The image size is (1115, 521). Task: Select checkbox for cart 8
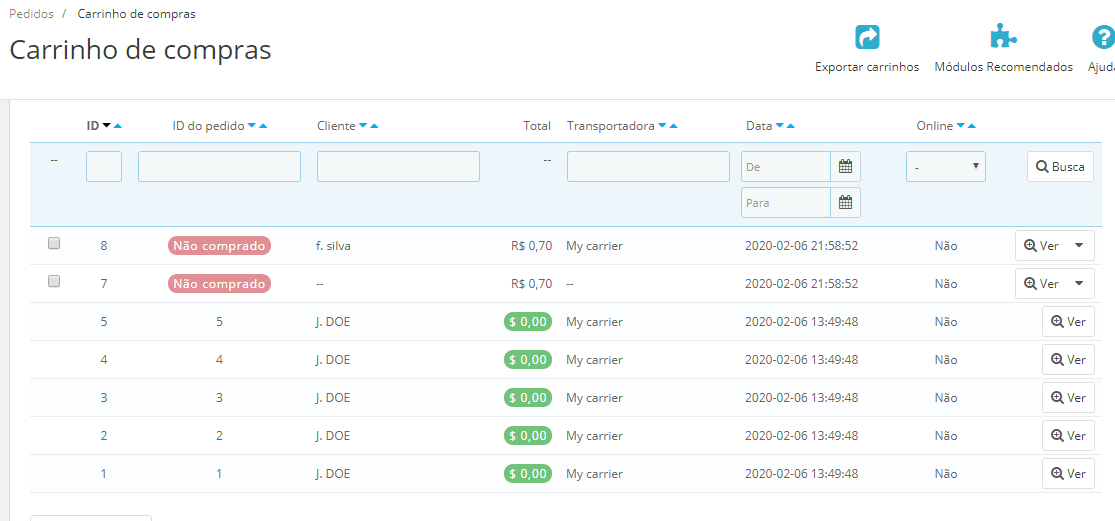coord(54,243)
